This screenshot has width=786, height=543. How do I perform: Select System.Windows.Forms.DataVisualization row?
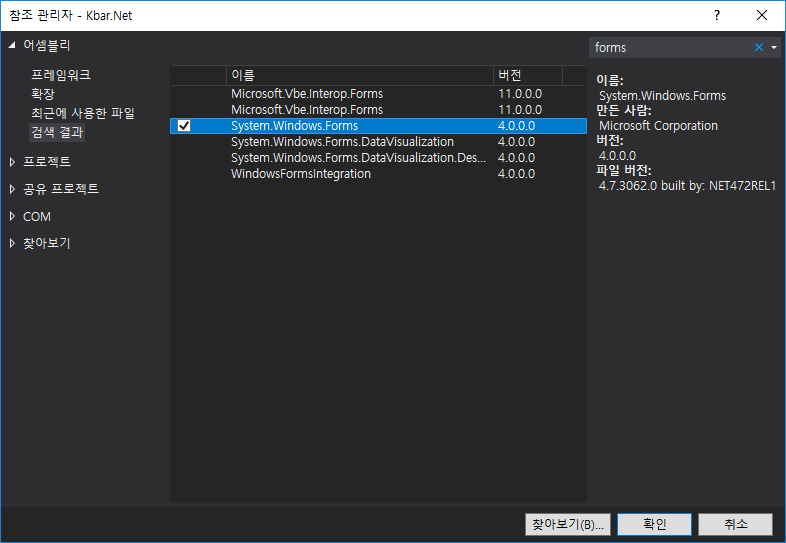[x=378, y=142]
